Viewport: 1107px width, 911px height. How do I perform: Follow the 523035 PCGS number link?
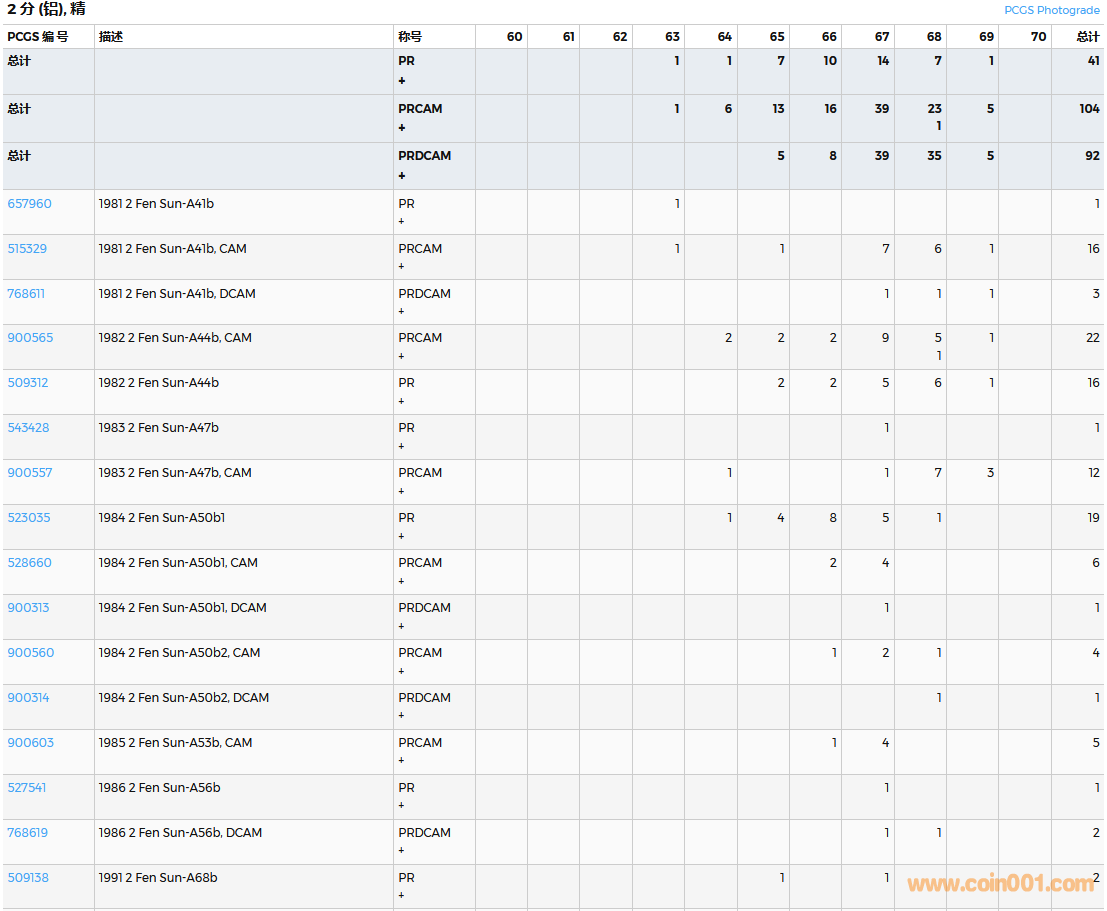tap(28, 518)
